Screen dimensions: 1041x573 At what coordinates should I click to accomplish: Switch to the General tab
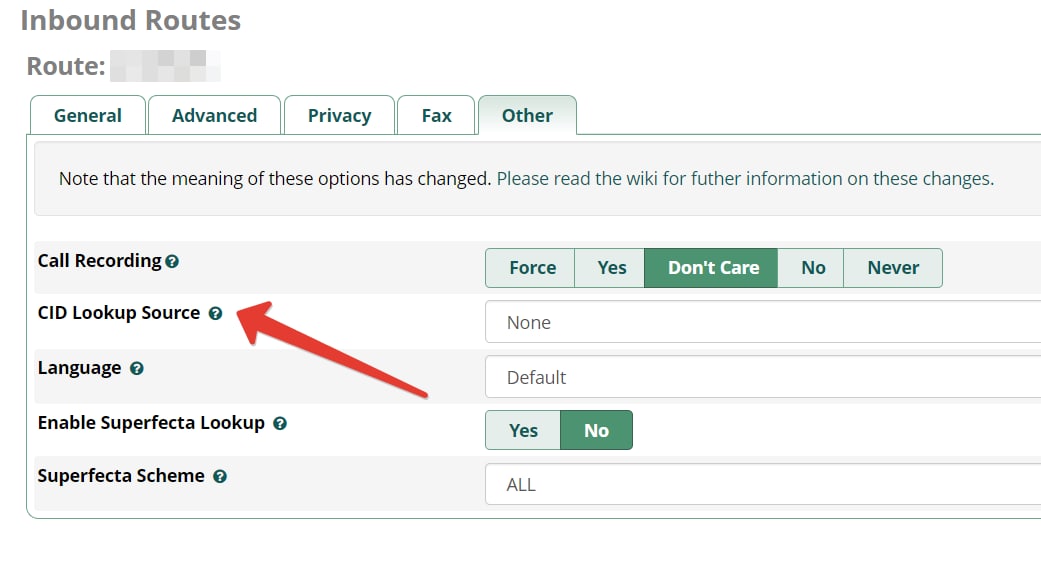(x=88, y=116)
